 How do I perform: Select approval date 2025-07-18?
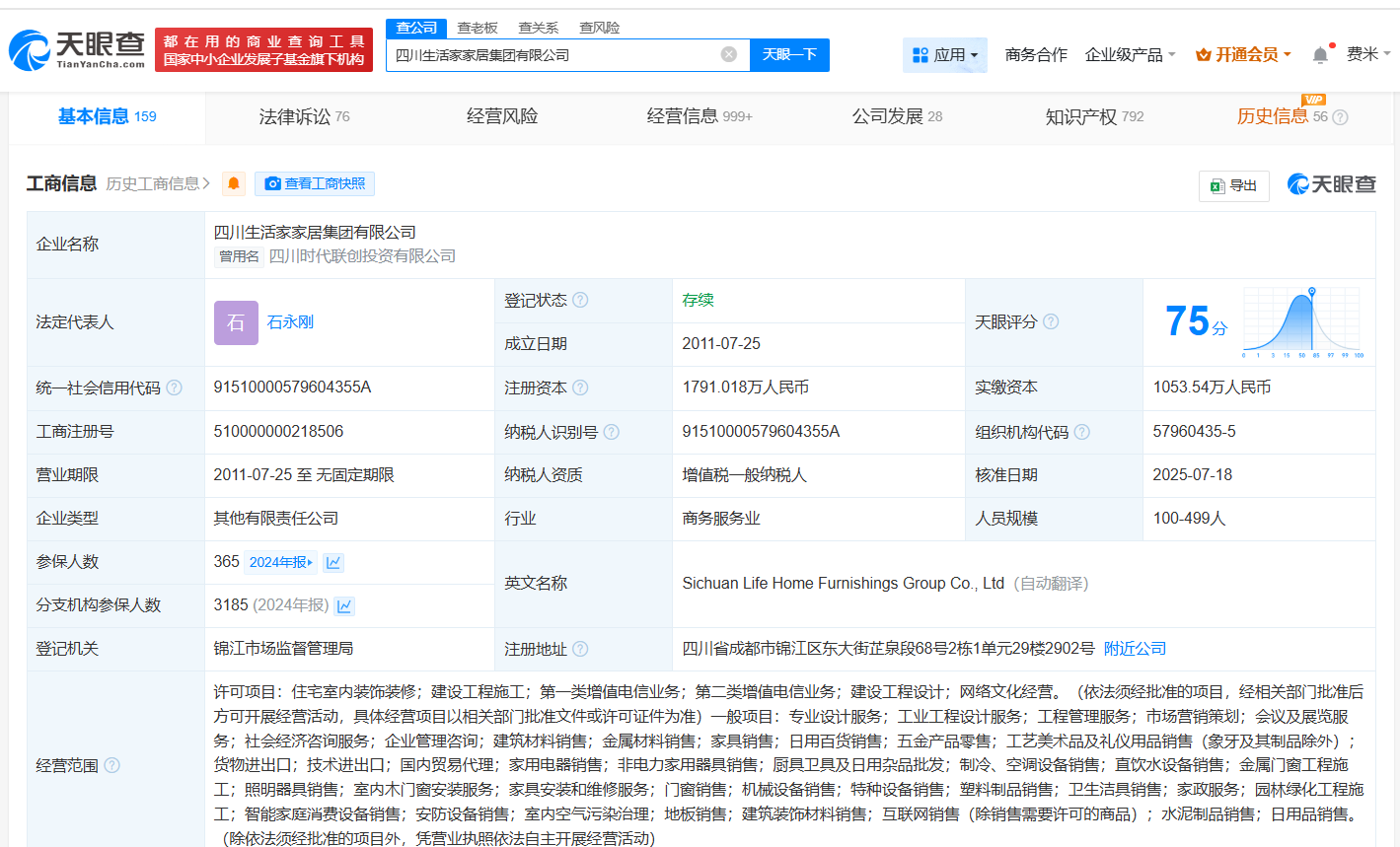click(1192, 475)
